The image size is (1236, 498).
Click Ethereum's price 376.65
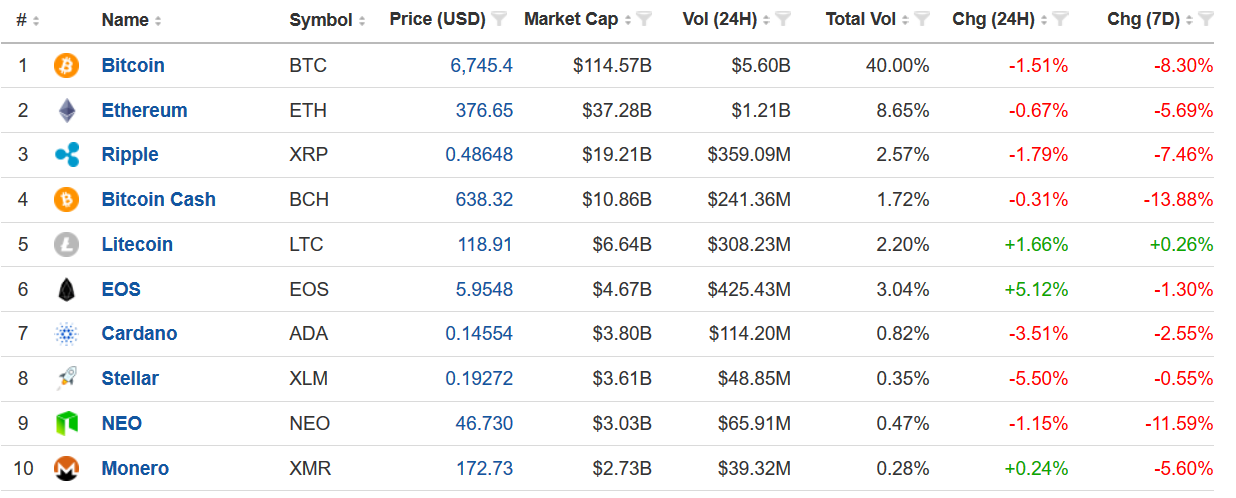(485, 110)
